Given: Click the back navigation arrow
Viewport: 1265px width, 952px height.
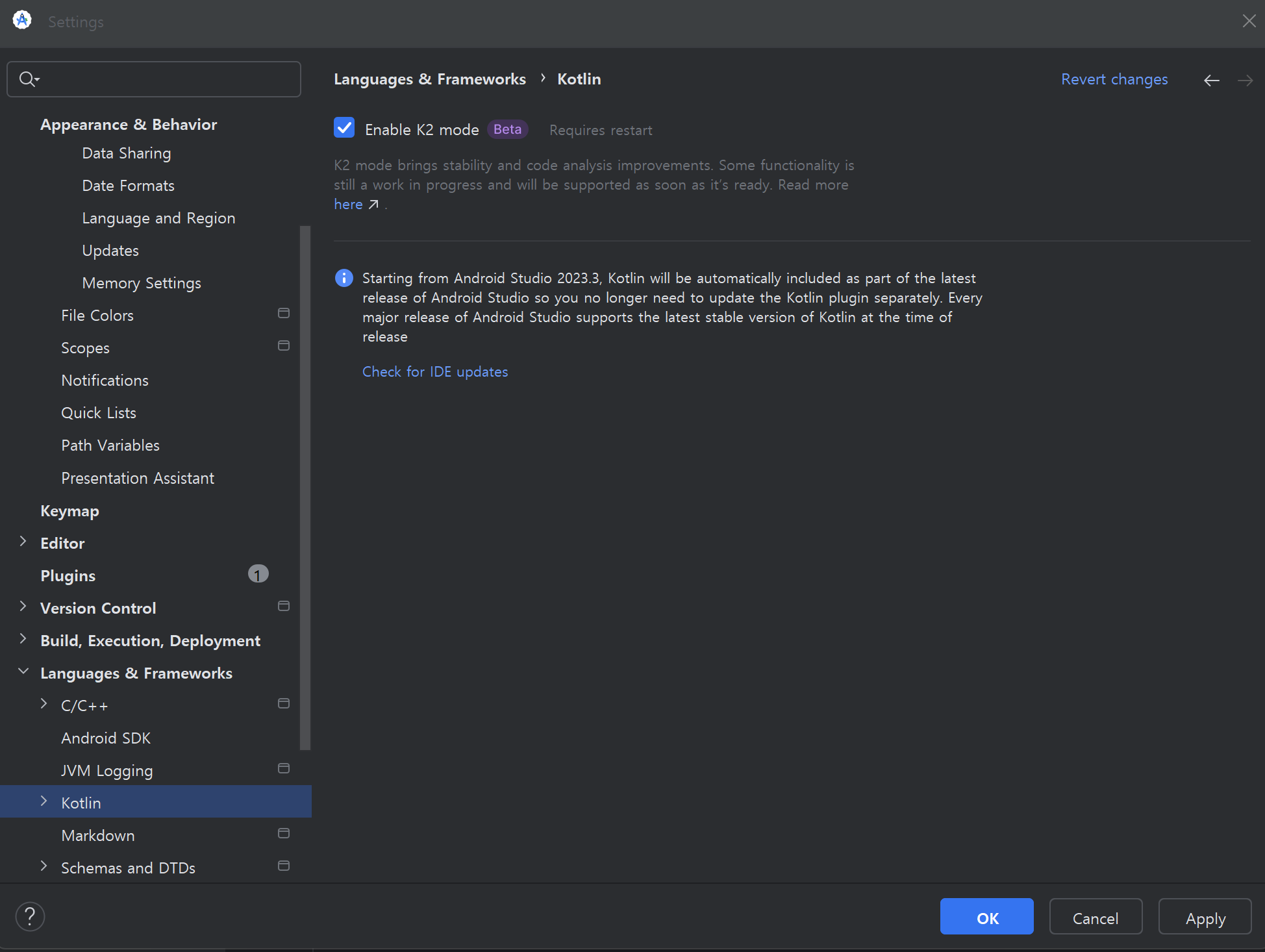Looking at the screenshot, I should (x=1211, y=80).
